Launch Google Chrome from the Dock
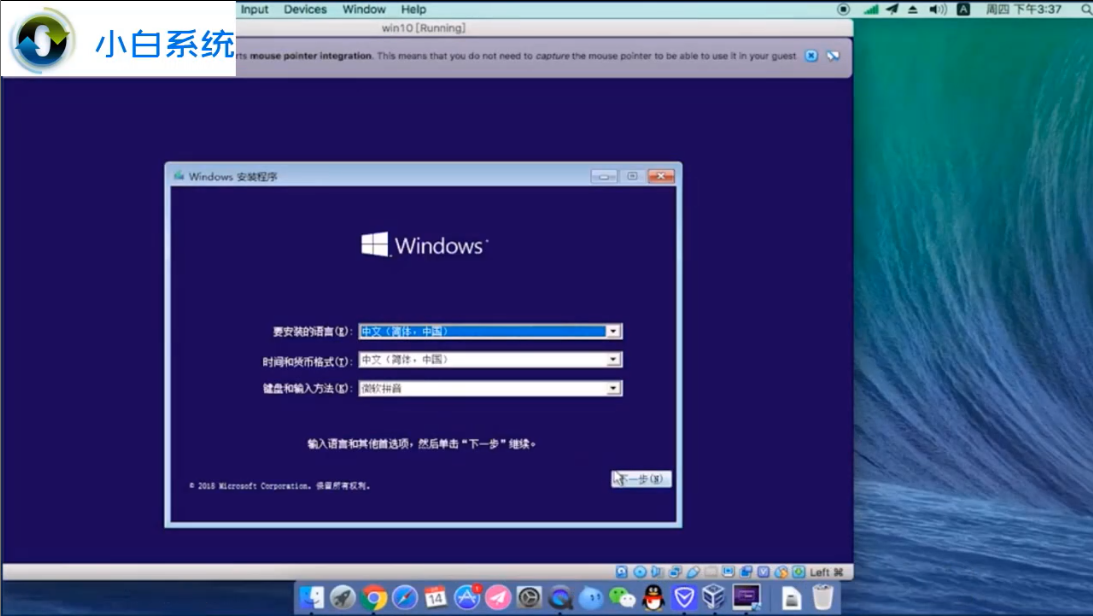This screenshot has width=1093, height=616. (375, 598)
